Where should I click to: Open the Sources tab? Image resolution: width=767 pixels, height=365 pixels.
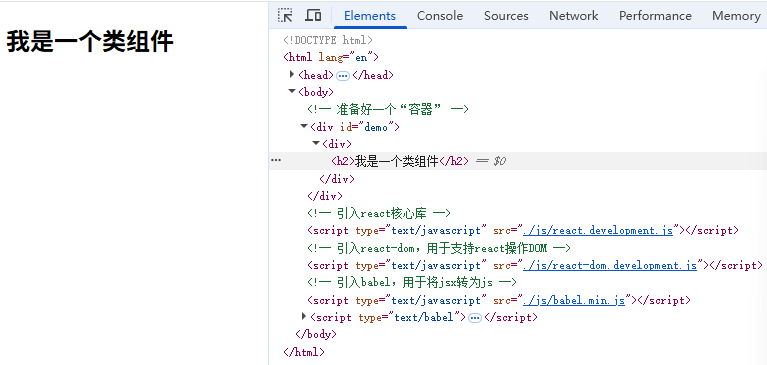click(x=506, y=16)
